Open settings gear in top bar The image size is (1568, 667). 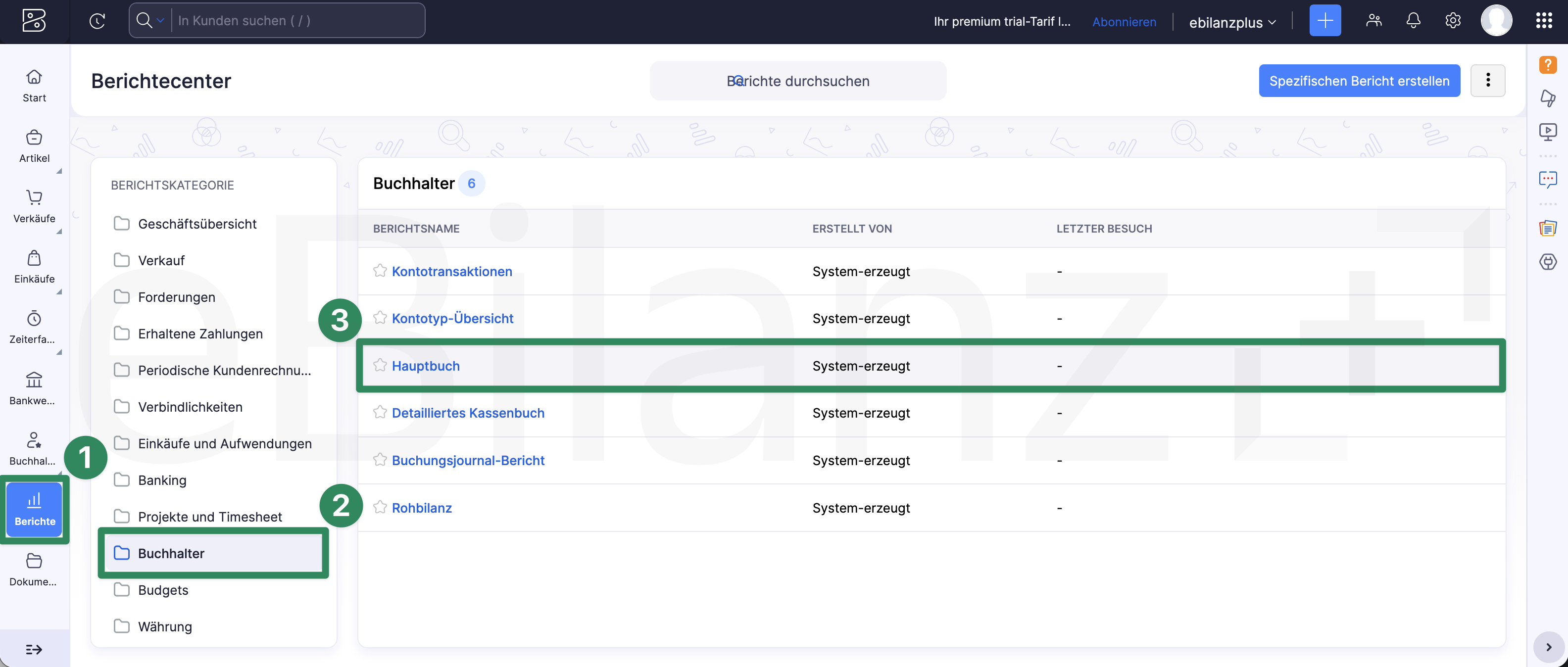pos(1452,21)
